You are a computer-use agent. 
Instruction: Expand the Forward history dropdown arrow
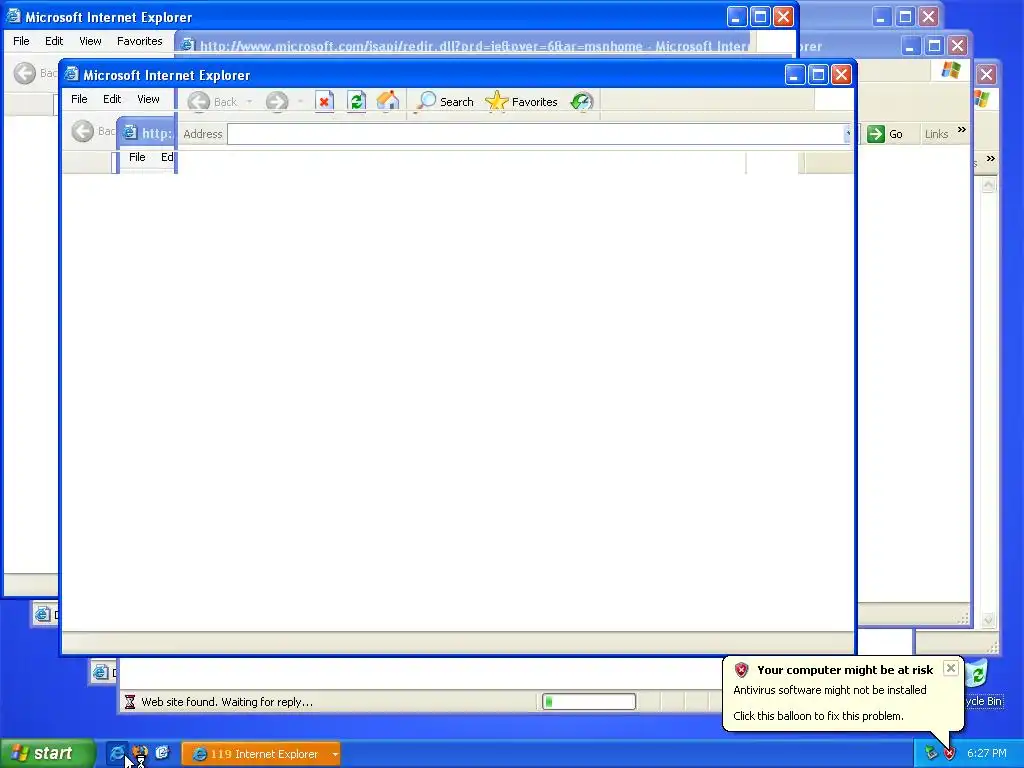tap(300, 102)
